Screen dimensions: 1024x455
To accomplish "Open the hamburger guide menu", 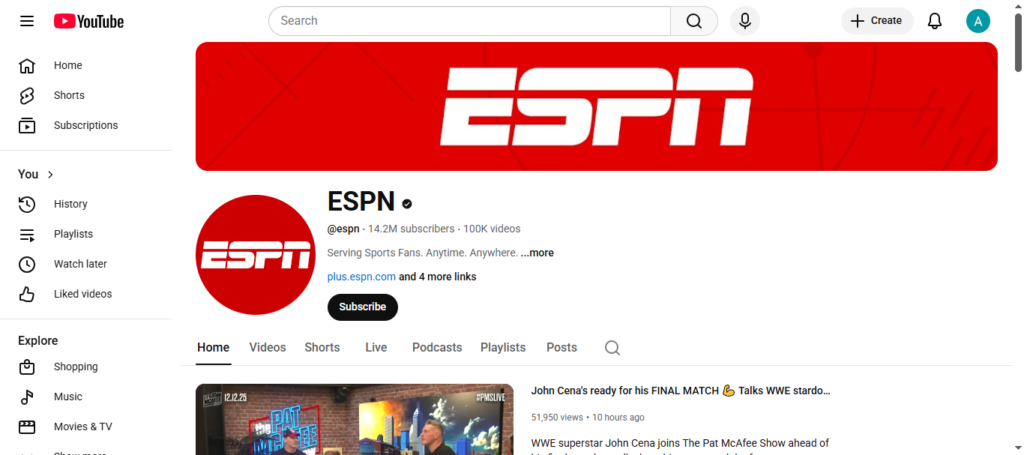I will pos(27,21).
